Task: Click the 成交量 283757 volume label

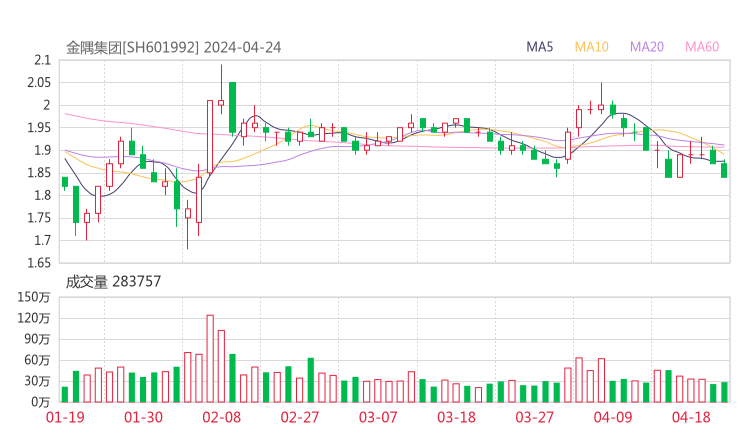Action: (113, 282)
